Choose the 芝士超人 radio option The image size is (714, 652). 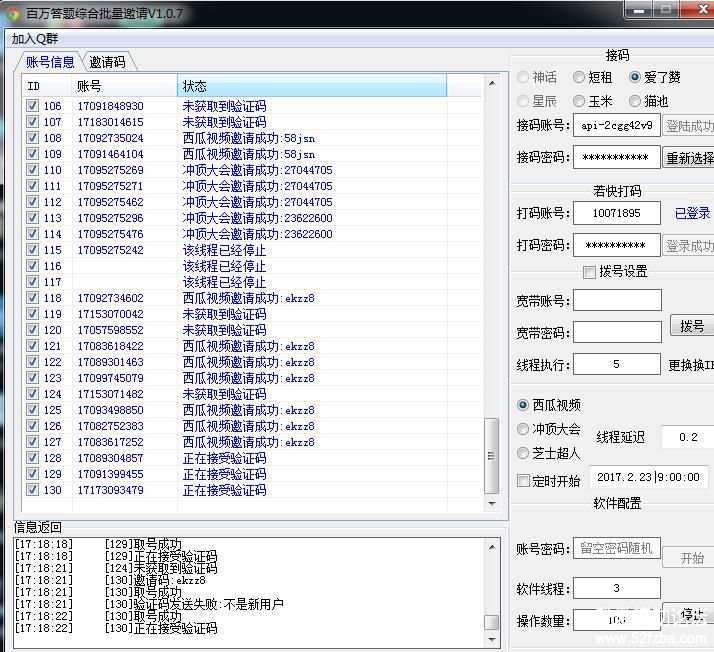[x=523, y=453]
